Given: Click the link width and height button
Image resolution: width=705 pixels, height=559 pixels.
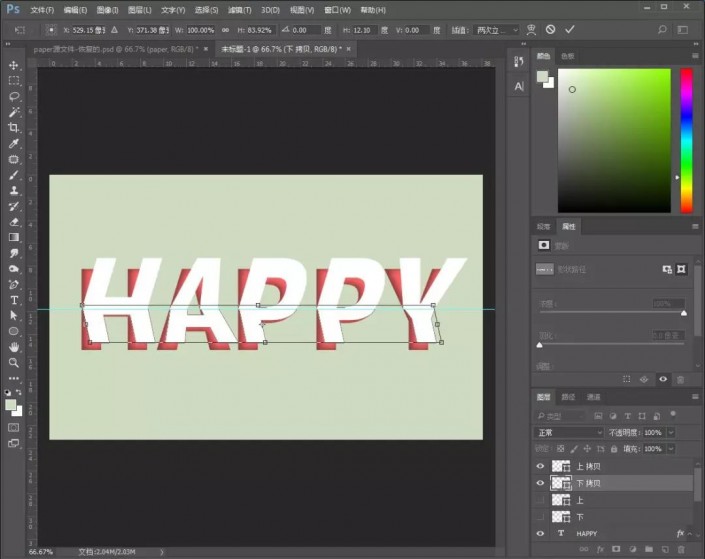Looking at the screenshot, I should click(x=225, y=30).
